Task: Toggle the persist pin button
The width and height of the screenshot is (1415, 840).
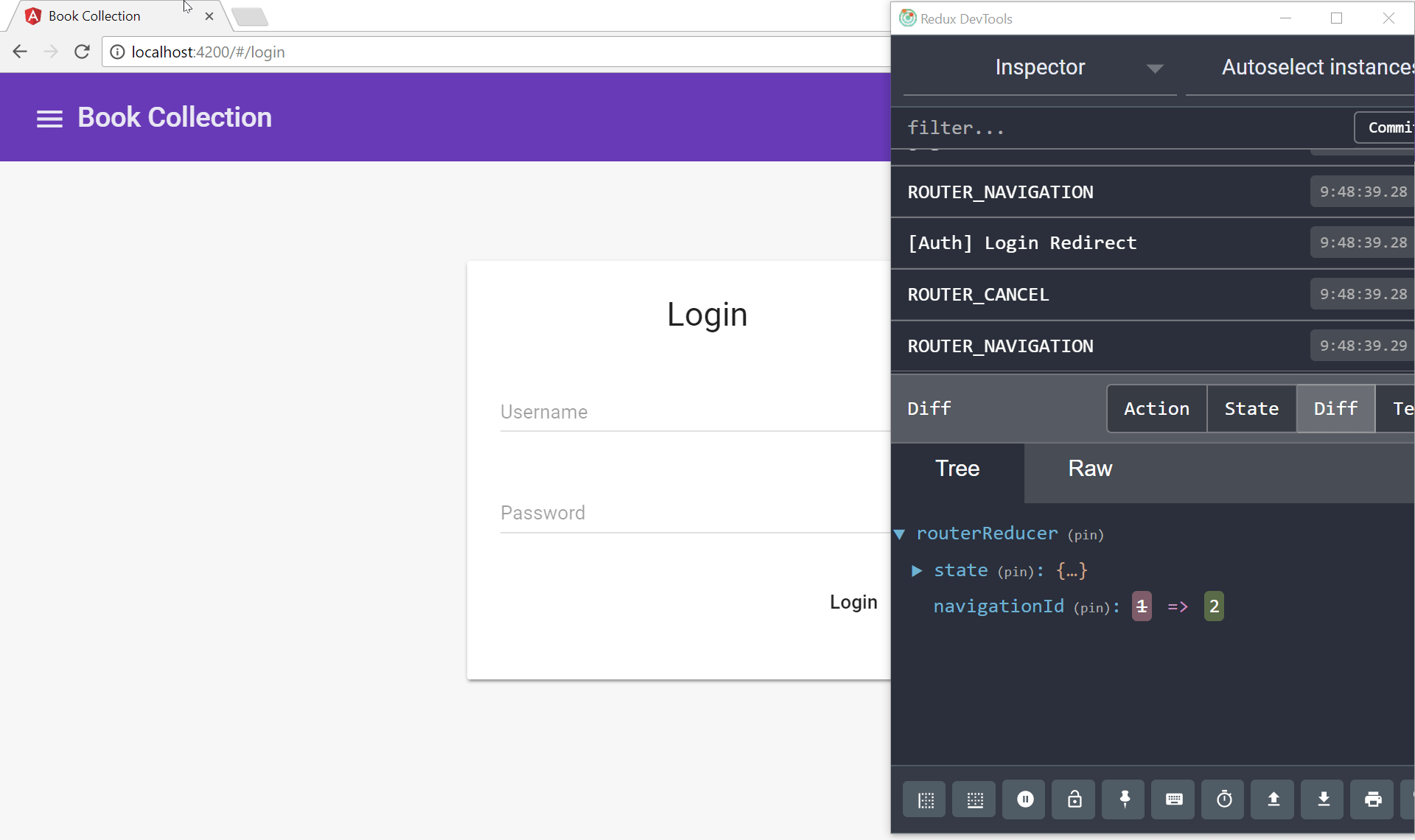Action: tap(1124, 799)
